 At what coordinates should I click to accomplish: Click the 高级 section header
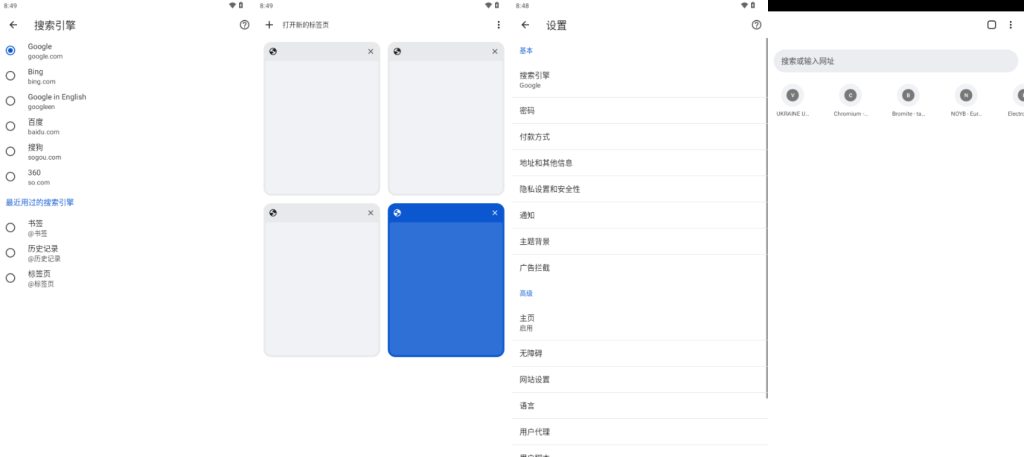[x=526, y=294]
